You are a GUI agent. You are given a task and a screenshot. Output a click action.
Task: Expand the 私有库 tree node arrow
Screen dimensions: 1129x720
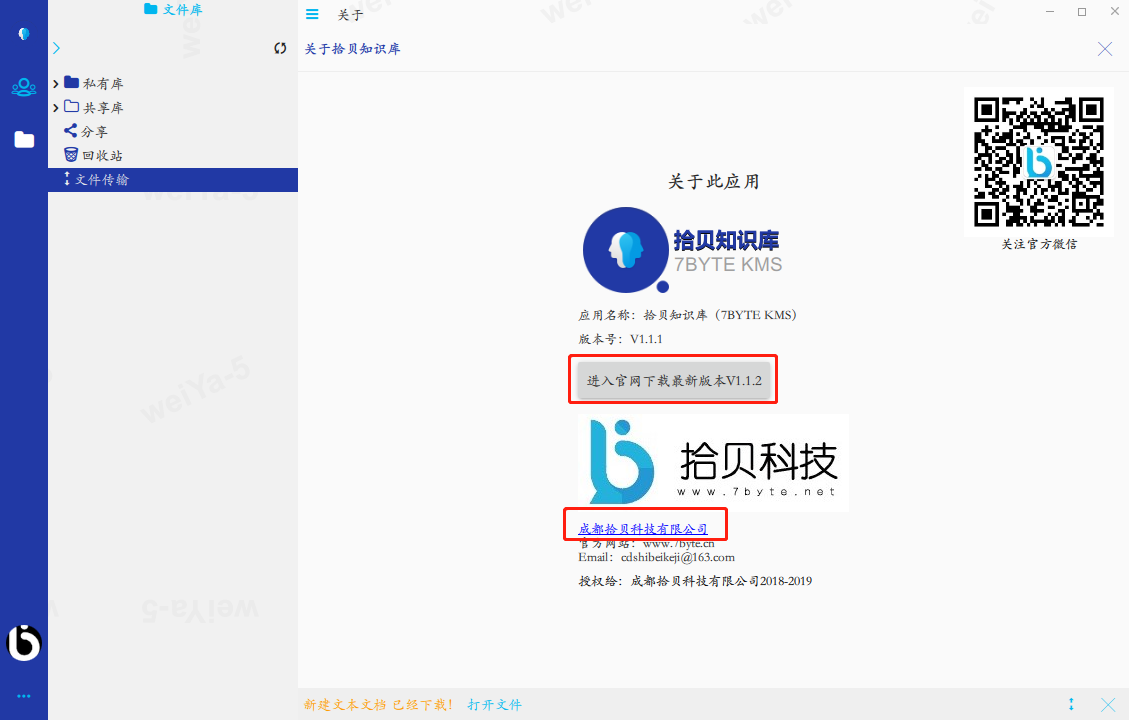55,84
